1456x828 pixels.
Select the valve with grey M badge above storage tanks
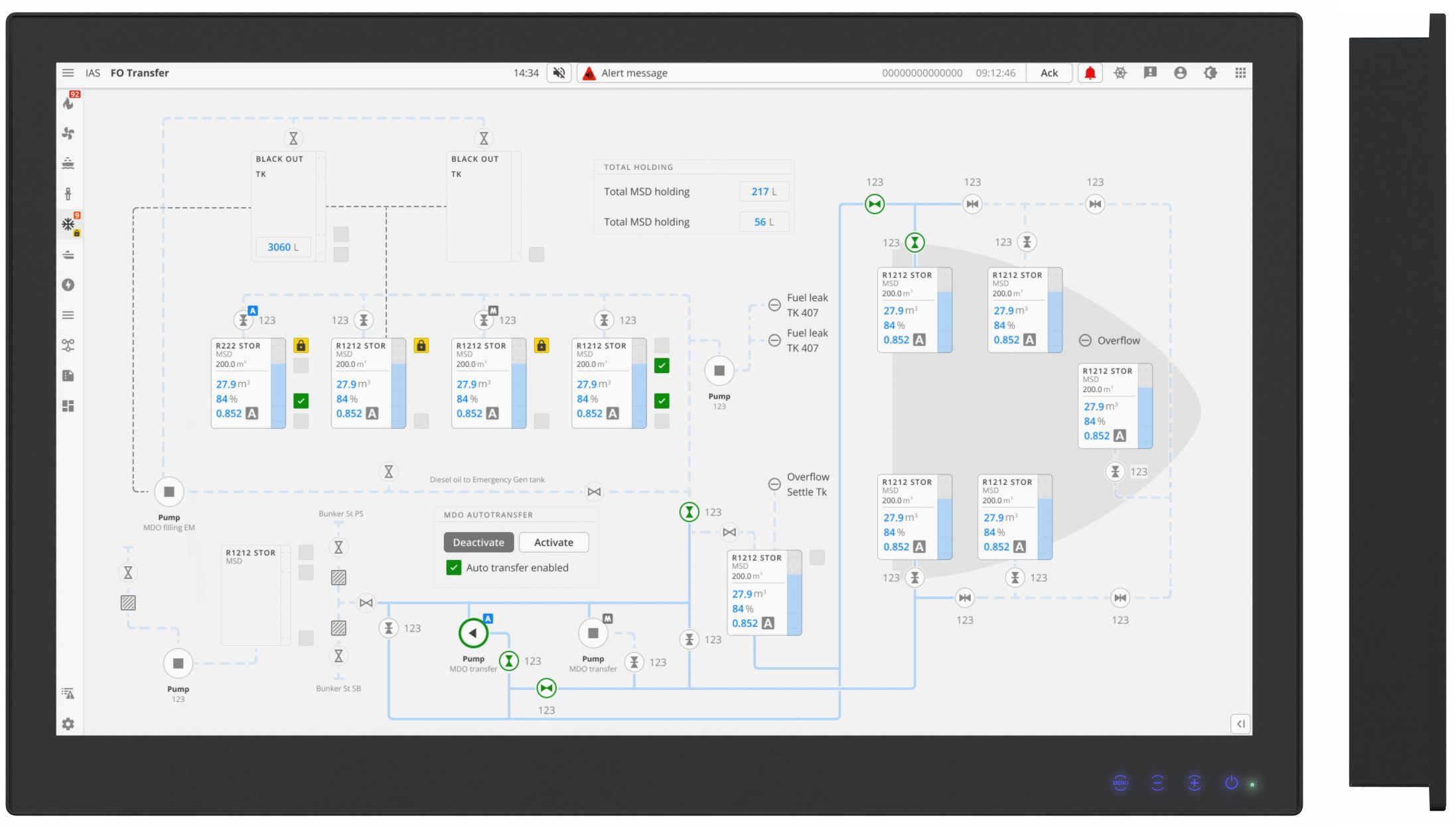(x=484, y=320)
